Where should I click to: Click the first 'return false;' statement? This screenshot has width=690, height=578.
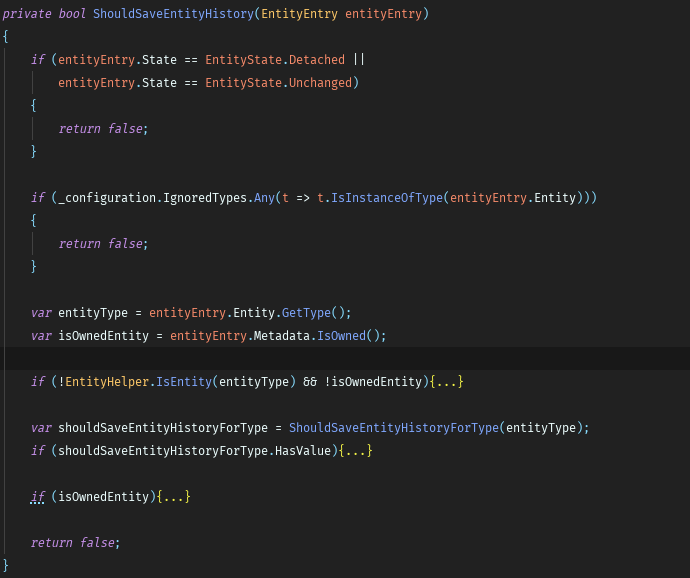click(103, 129)
